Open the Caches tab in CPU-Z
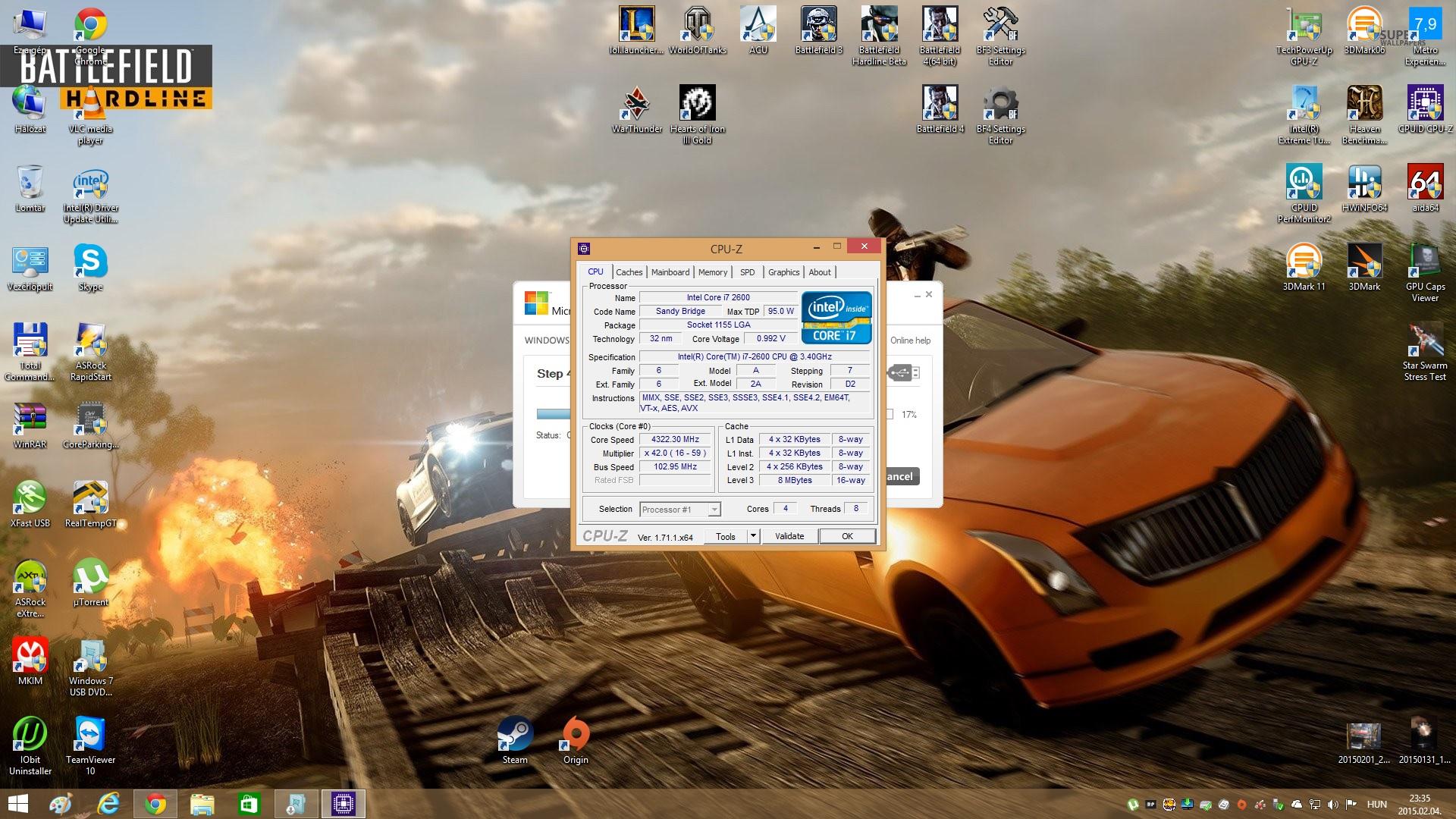1456x819 pixels. click(x=629, y=272)
